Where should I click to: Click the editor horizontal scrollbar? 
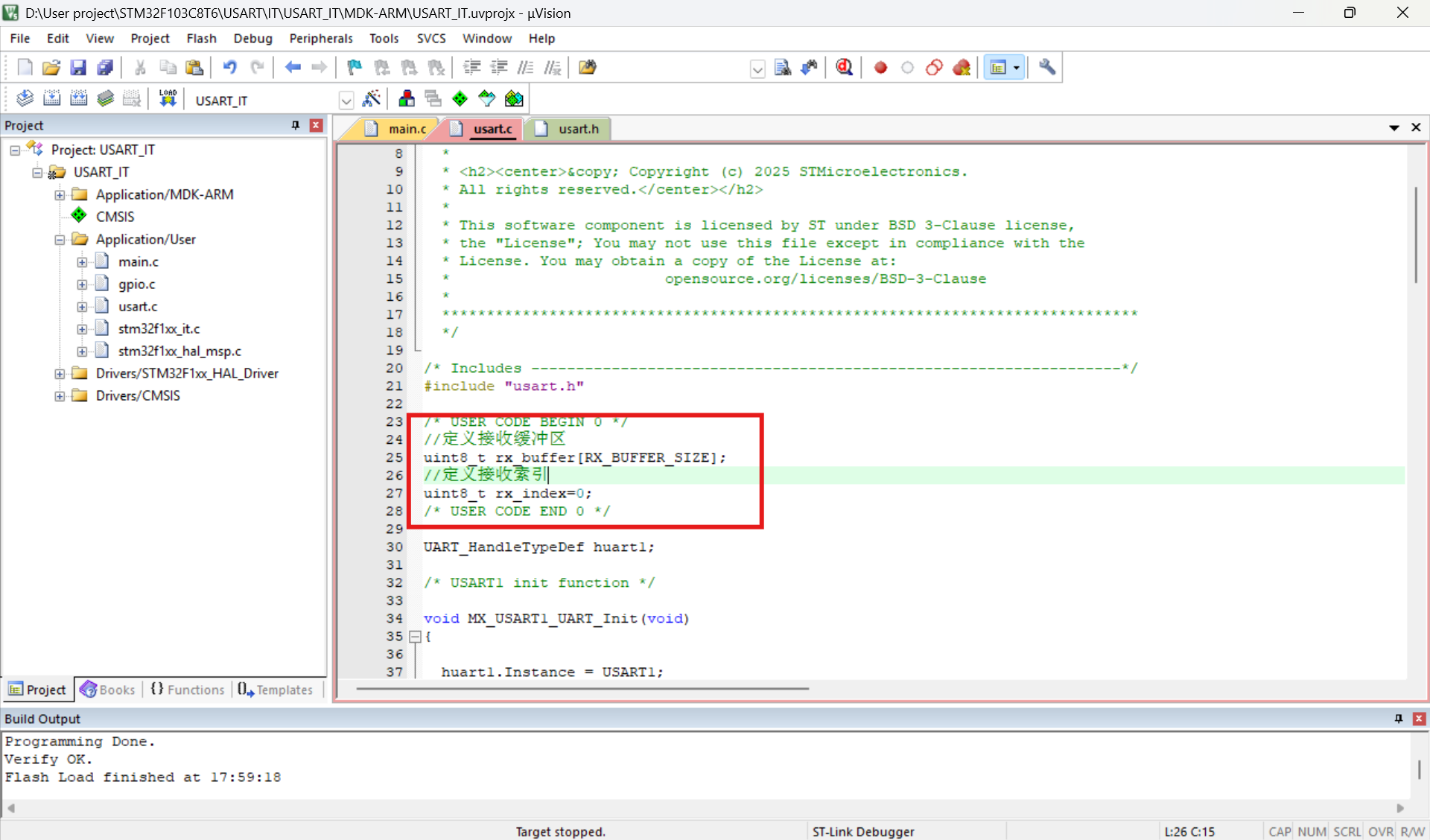click(x=581, y=689)
